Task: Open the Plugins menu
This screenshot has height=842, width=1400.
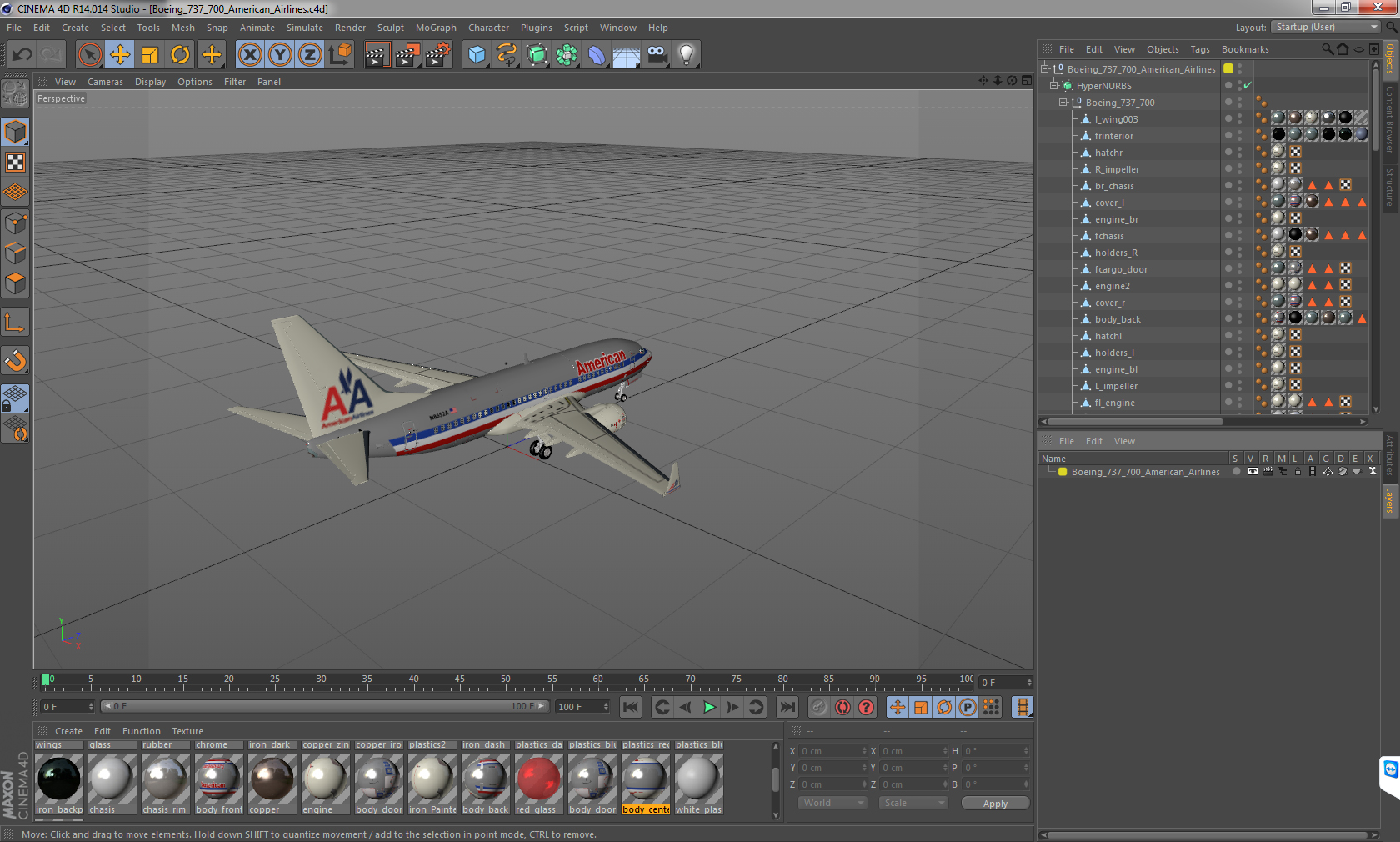Action: coord(537,28)
